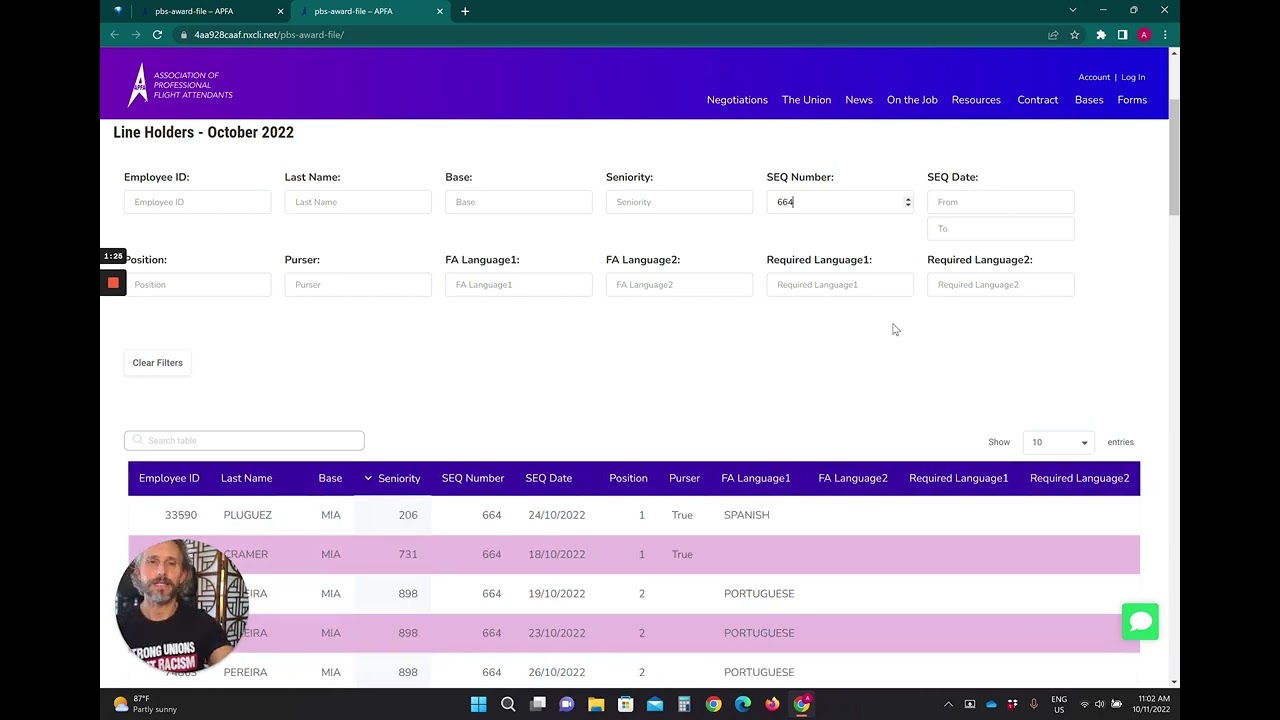Click SEQ Number field spinner arrows
The width and height of the screenshot is (1280, 720).
tap(908, 202)
